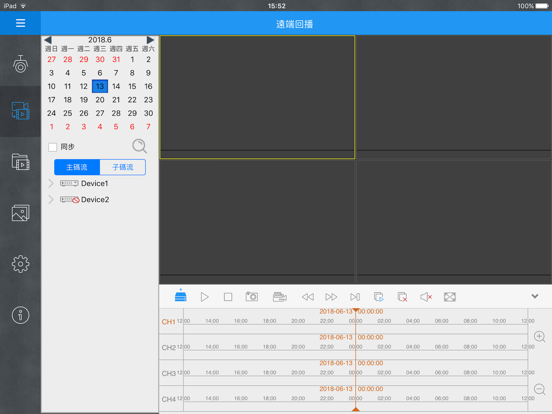Open image gallery sidebar icon
This screenshot has width=552, height=414.
click(x=20, y=213)
